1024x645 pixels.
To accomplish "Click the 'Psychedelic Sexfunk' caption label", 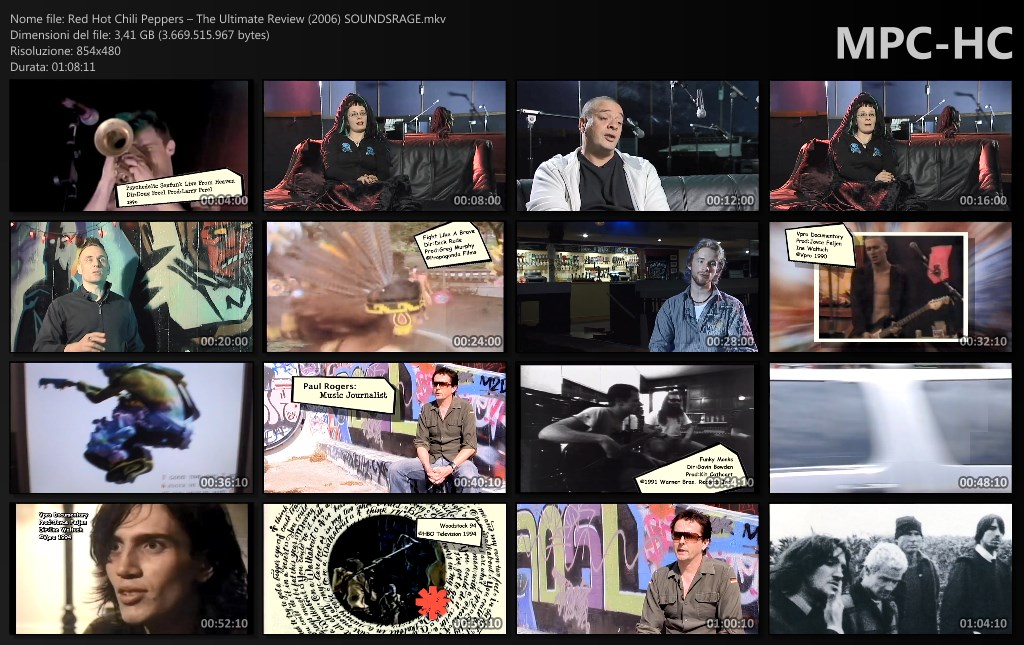I will (180, 188).
